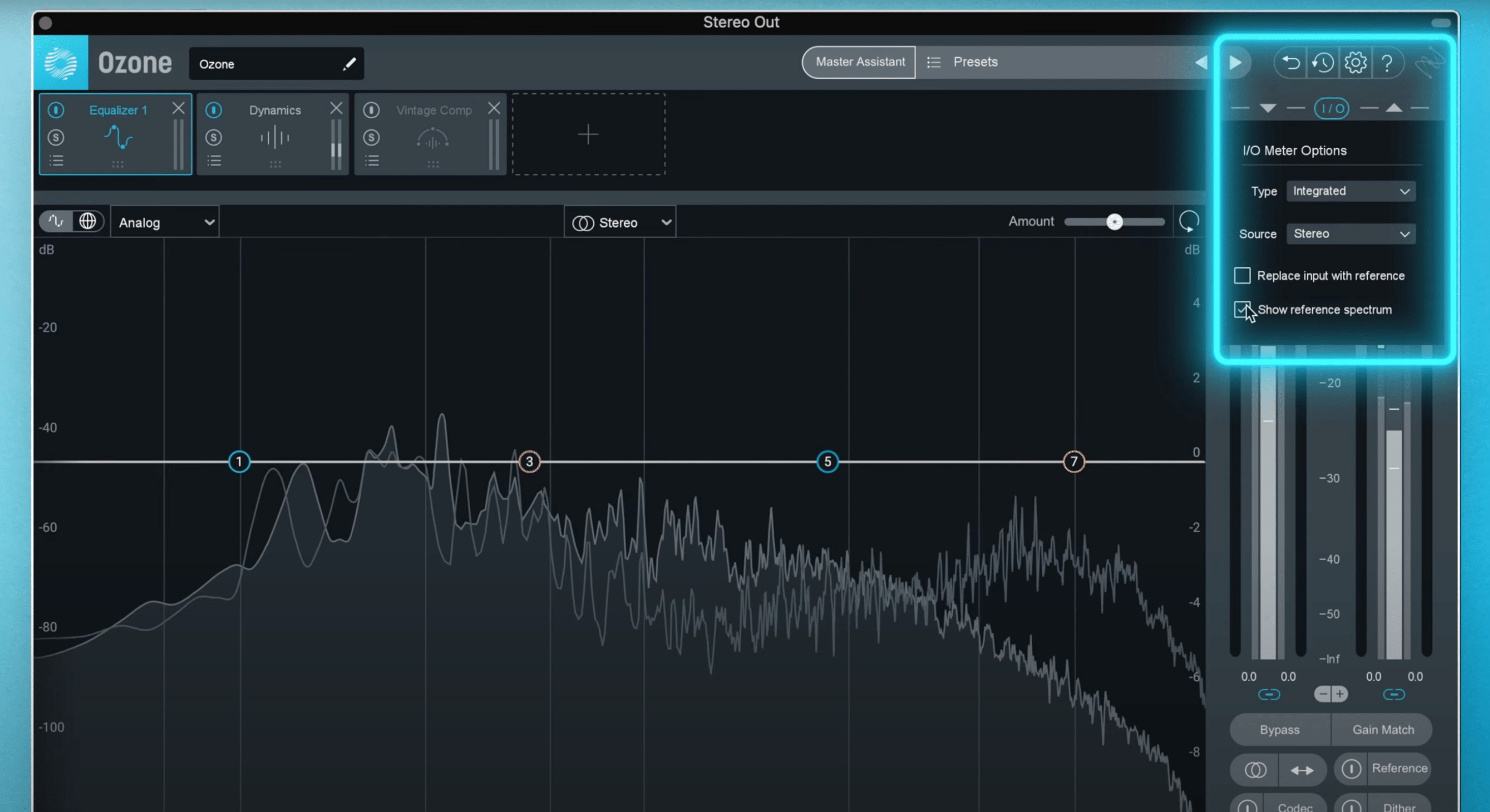Click the Reference button label
This screenshot has height=812, width=1490.
tap(1400, 768)
